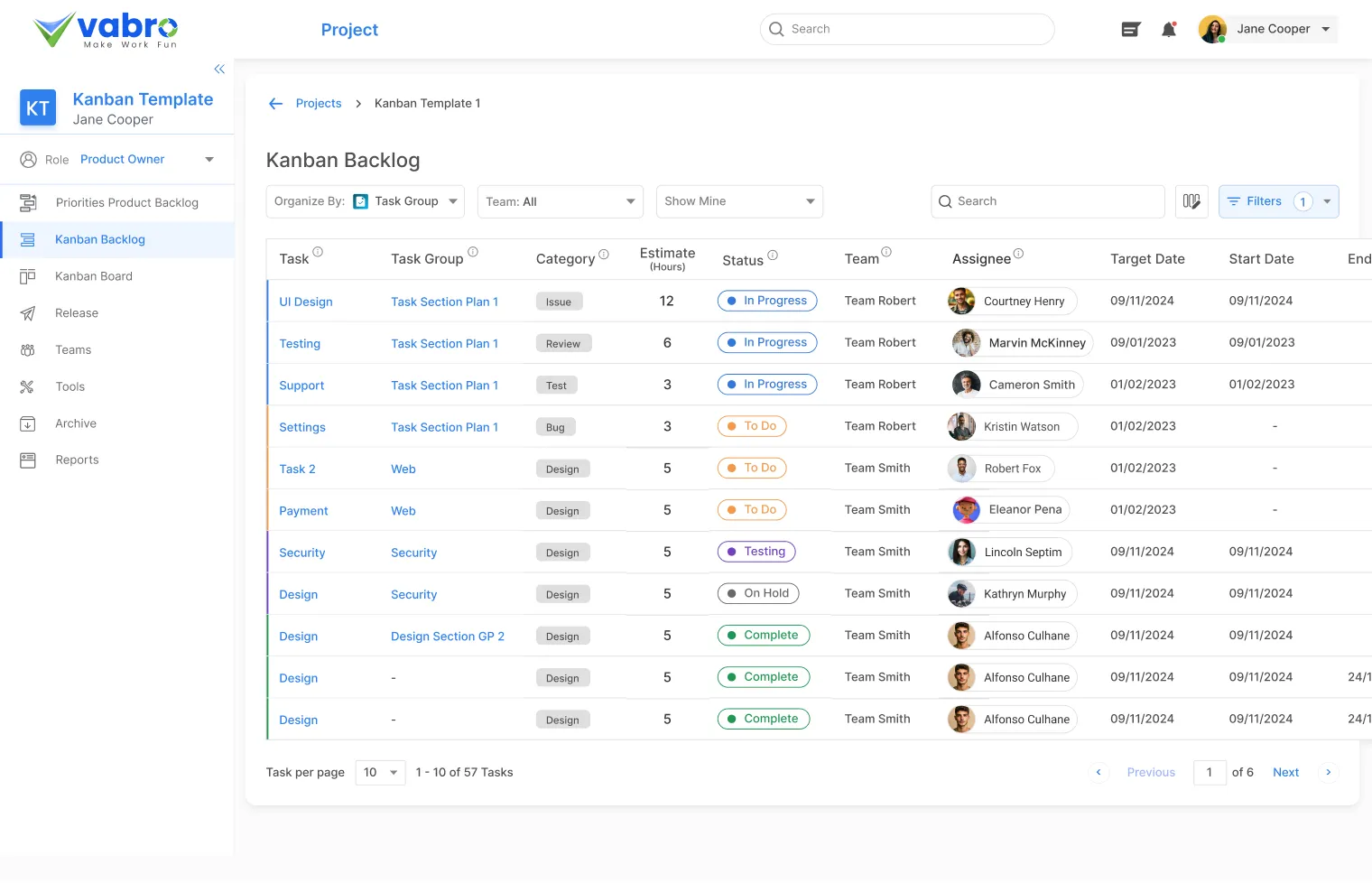
Task: Click the back arrow next to Projects
Action: (x=276, y=104)
